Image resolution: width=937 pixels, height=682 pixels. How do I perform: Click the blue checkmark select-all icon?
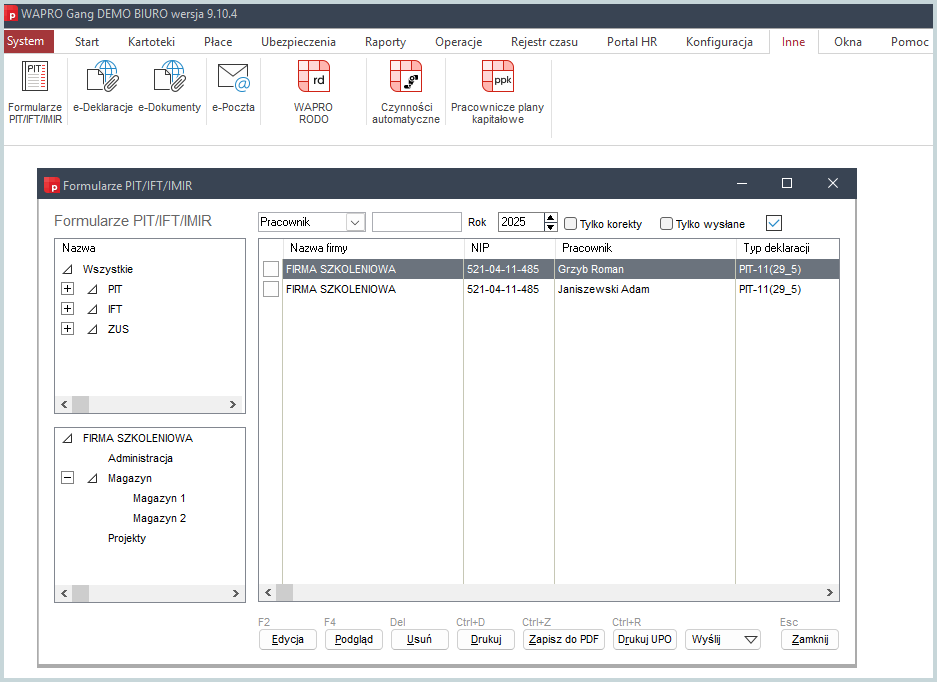click(773, 223)
